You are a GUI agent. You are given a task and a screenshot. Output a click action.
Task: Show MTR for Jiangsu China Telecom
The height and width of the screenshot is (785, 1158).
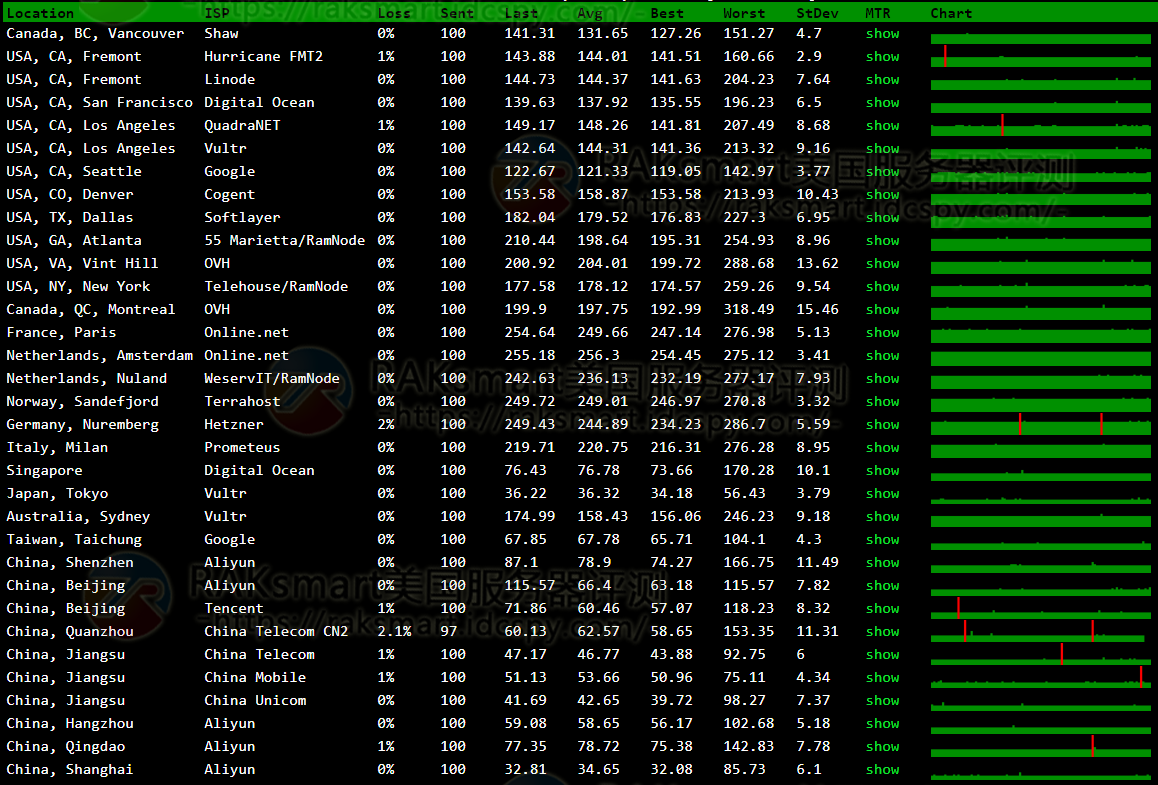[883, 654]
